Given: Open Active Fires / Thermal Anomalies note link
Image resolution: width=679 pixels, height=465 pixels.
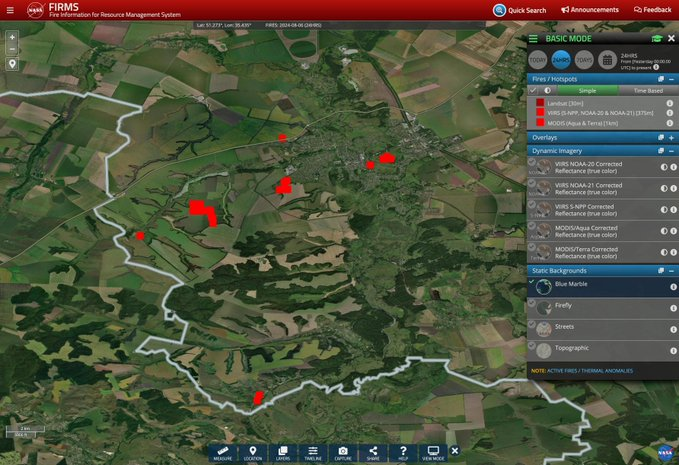Looking at the screenshot, I should tap(590, 371).
